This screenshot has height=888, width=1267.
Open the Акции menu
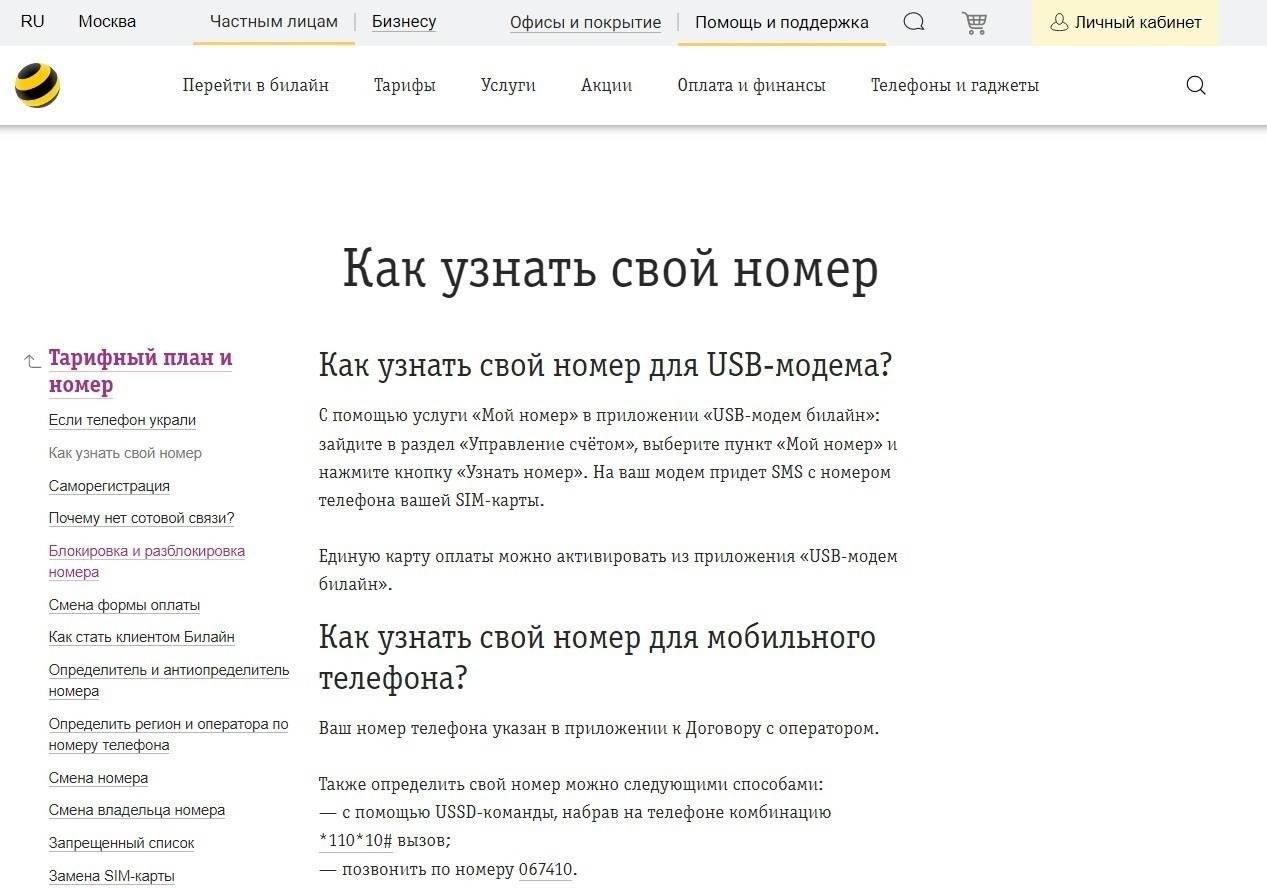tap(605, 86)
